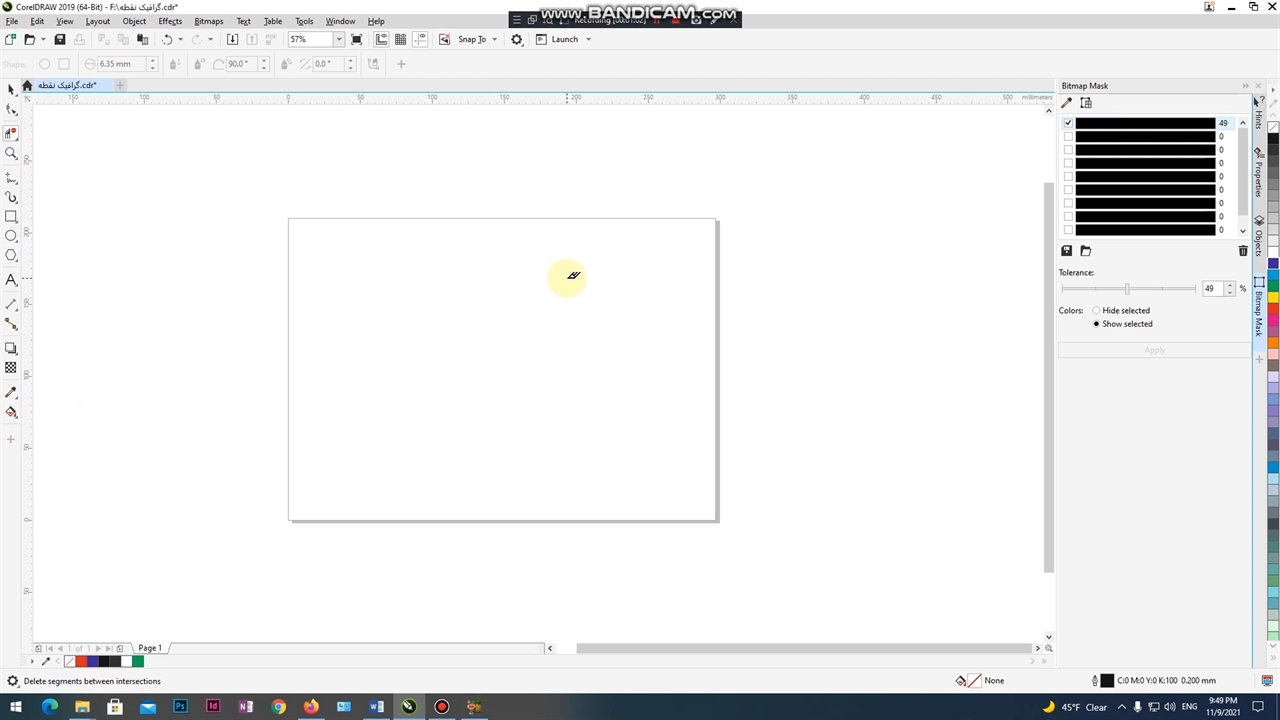The image size is (1280, 720).
Task: Click the trash icon to remove mask
Action: [x=1243, y=251]
